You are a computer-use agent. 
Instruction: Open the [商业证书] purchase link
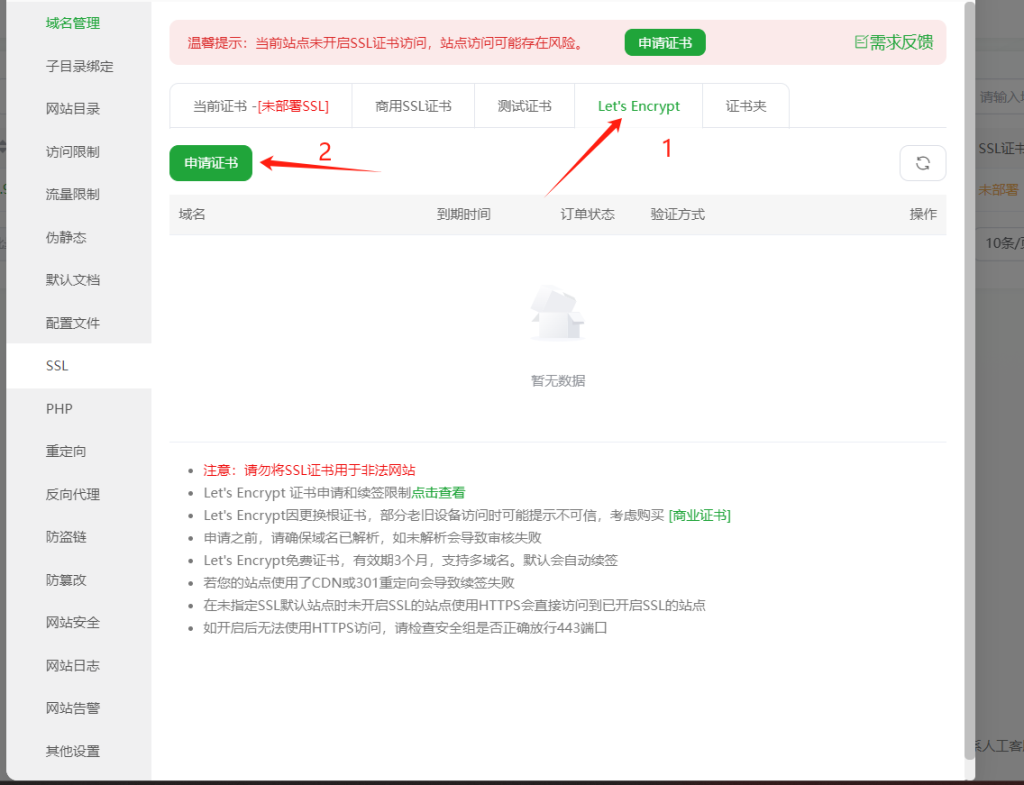[698, 515]
